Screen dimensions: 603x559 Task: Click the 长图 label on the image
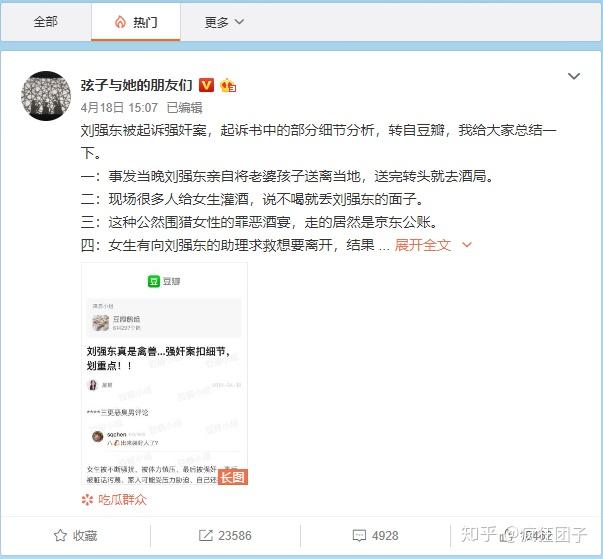click(233, 477)
